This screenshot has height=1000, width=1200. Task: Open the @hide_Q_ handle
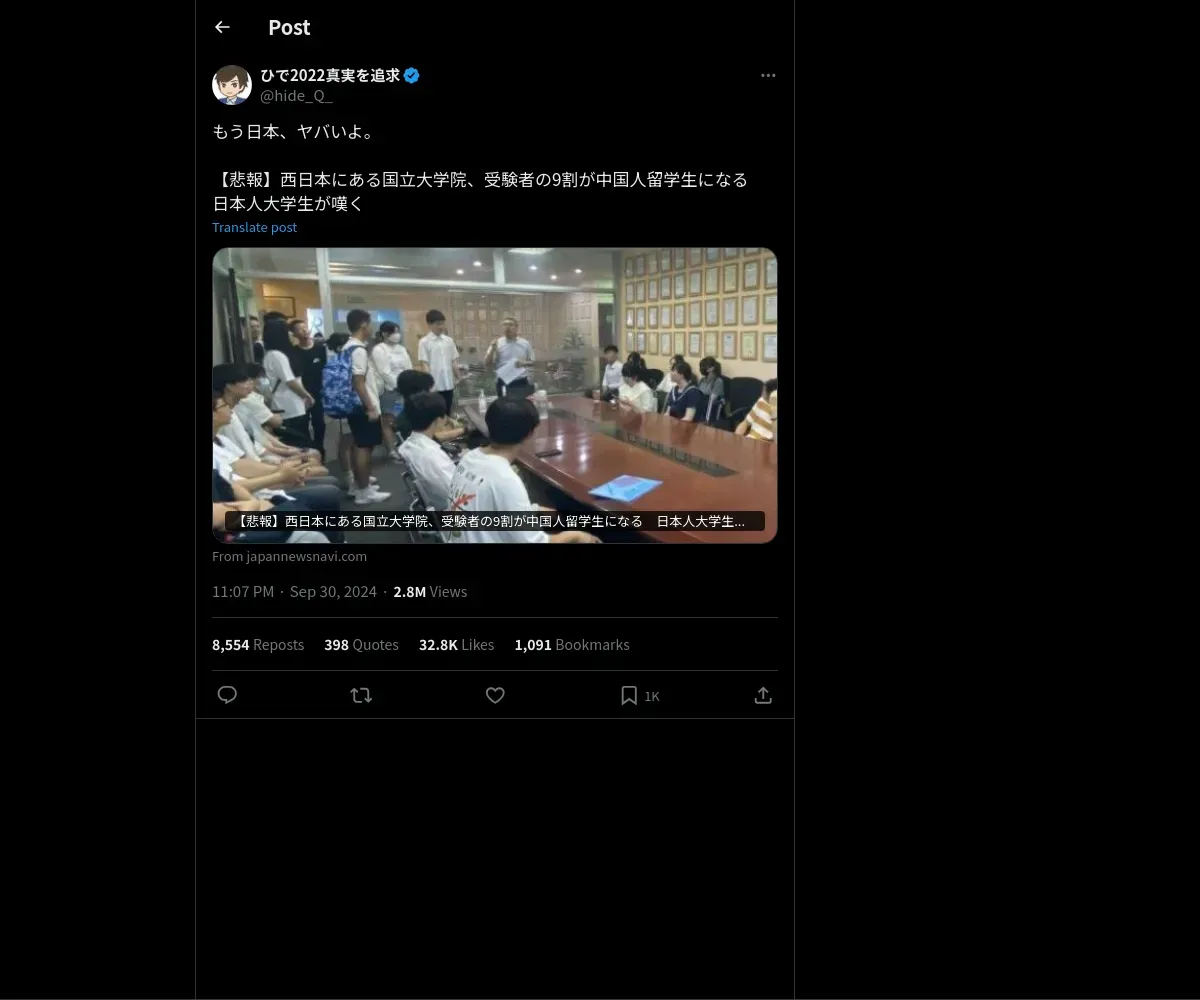click(x=296, y=96)
